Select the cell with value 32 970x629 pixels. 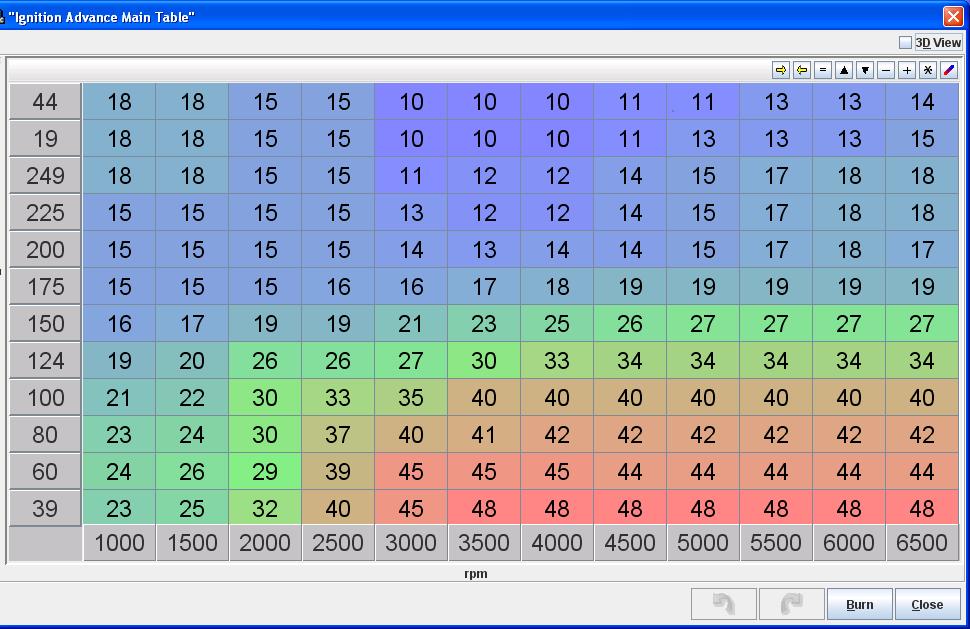coord(265,508)
